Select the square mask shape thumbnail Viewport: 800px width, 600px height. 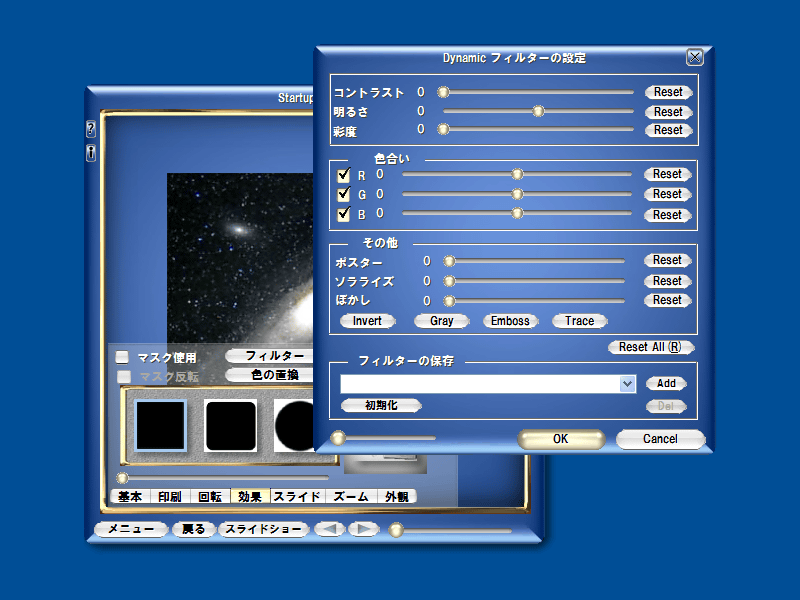(160, 425)
